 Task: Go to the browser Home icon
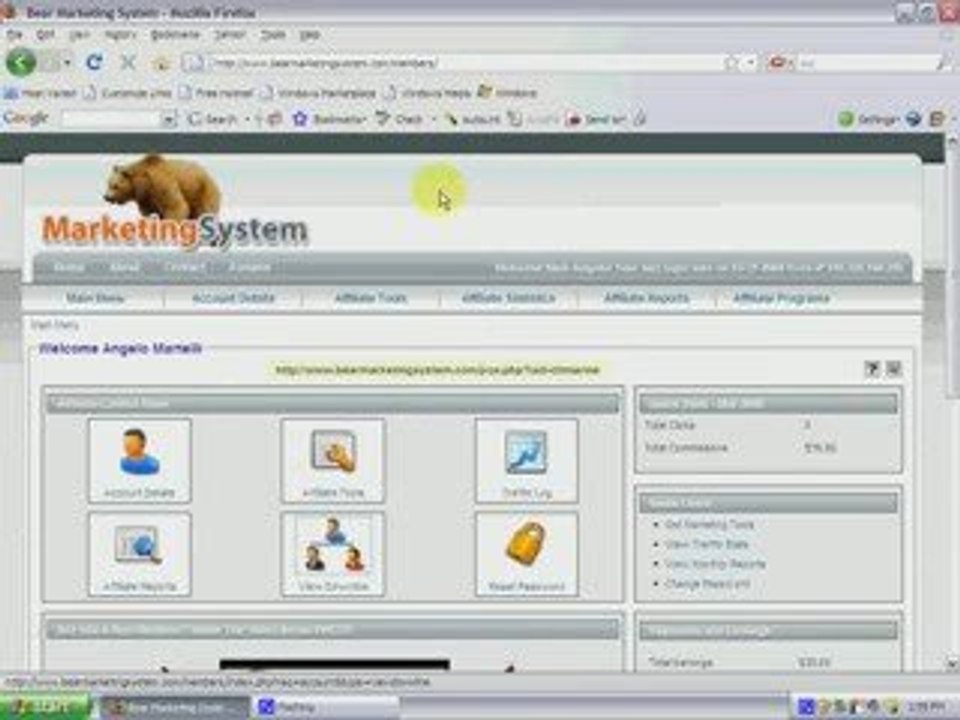(161, 62)
